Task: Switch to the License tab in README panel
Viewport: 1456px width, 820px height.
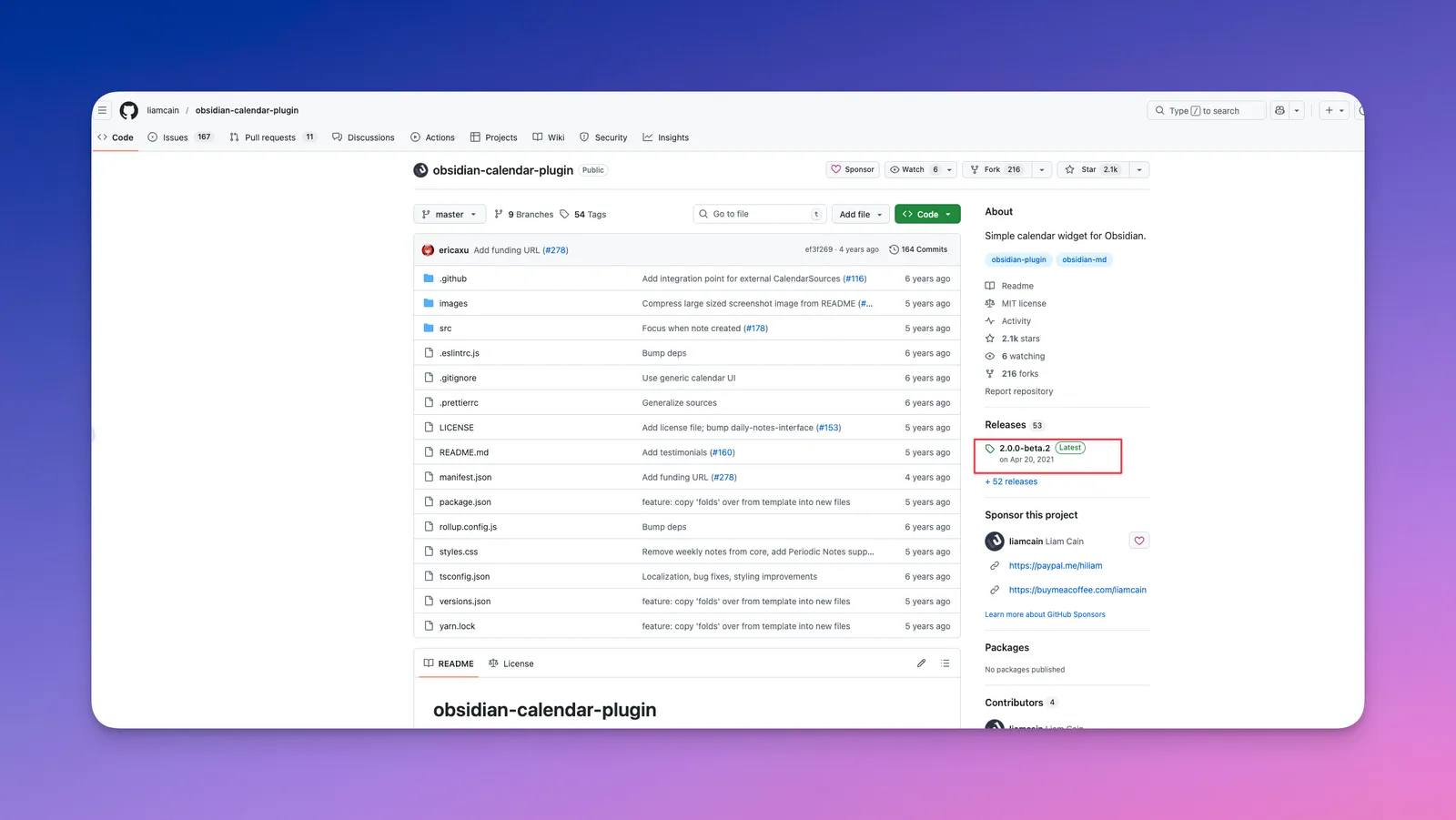Action: [x=511, y=663]
